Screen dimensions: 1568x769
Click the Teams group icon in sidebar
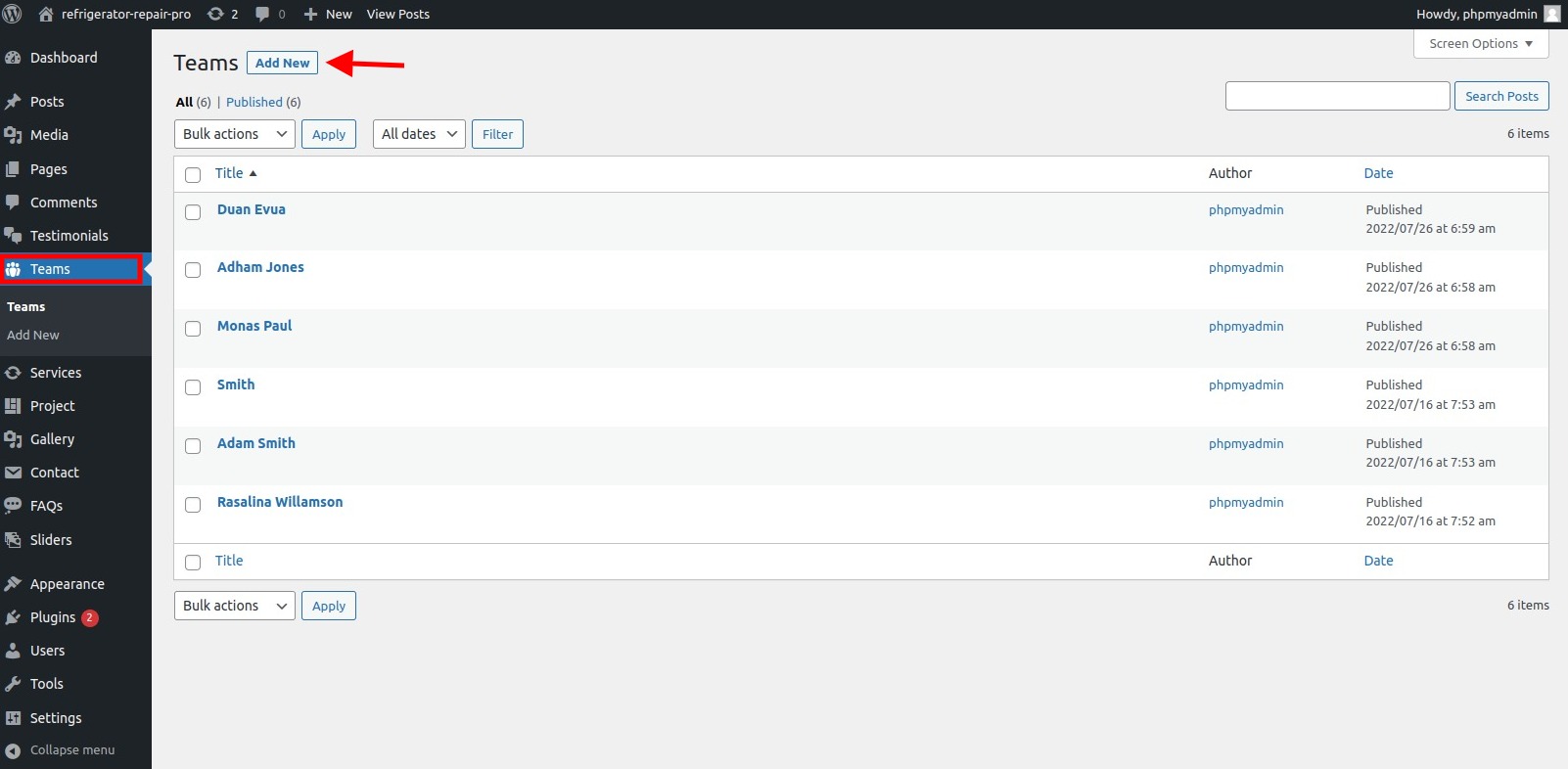click(x=13, y=269)
